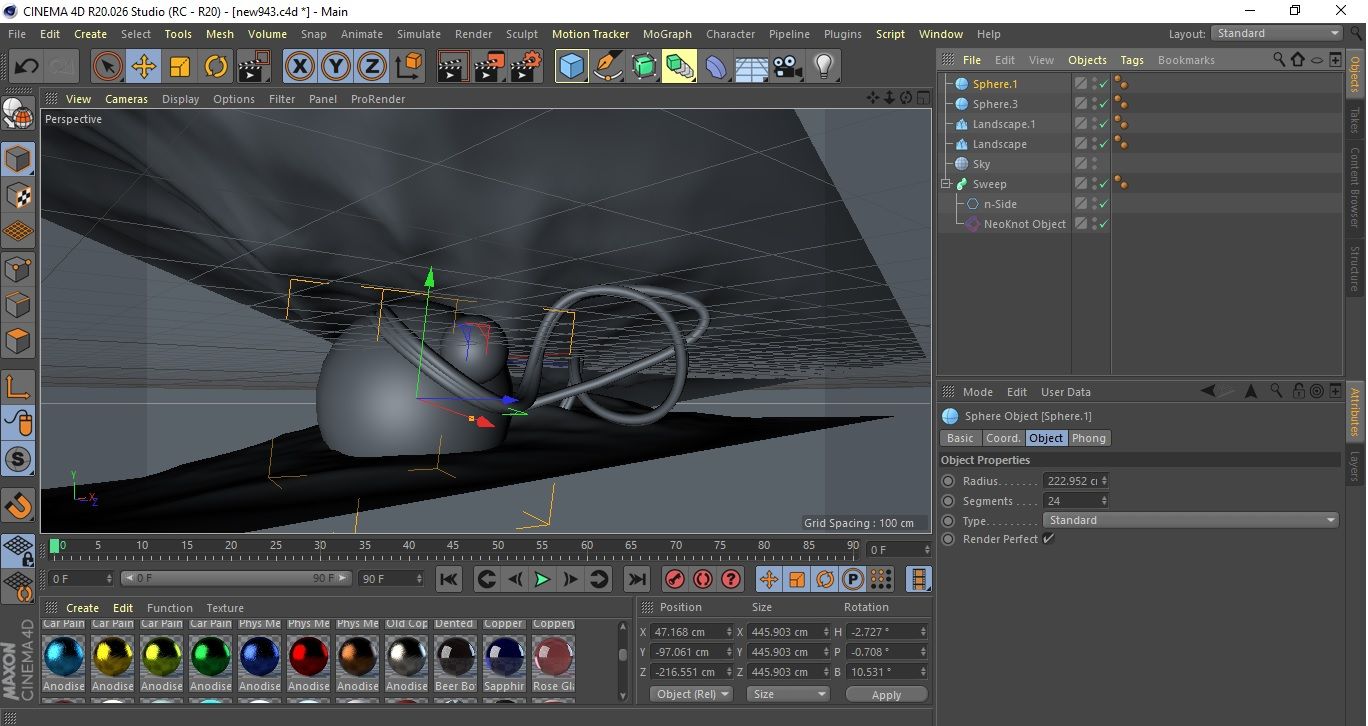Click the timeline preview range slider
This screenshot has width=1368, height=726.
236,578
